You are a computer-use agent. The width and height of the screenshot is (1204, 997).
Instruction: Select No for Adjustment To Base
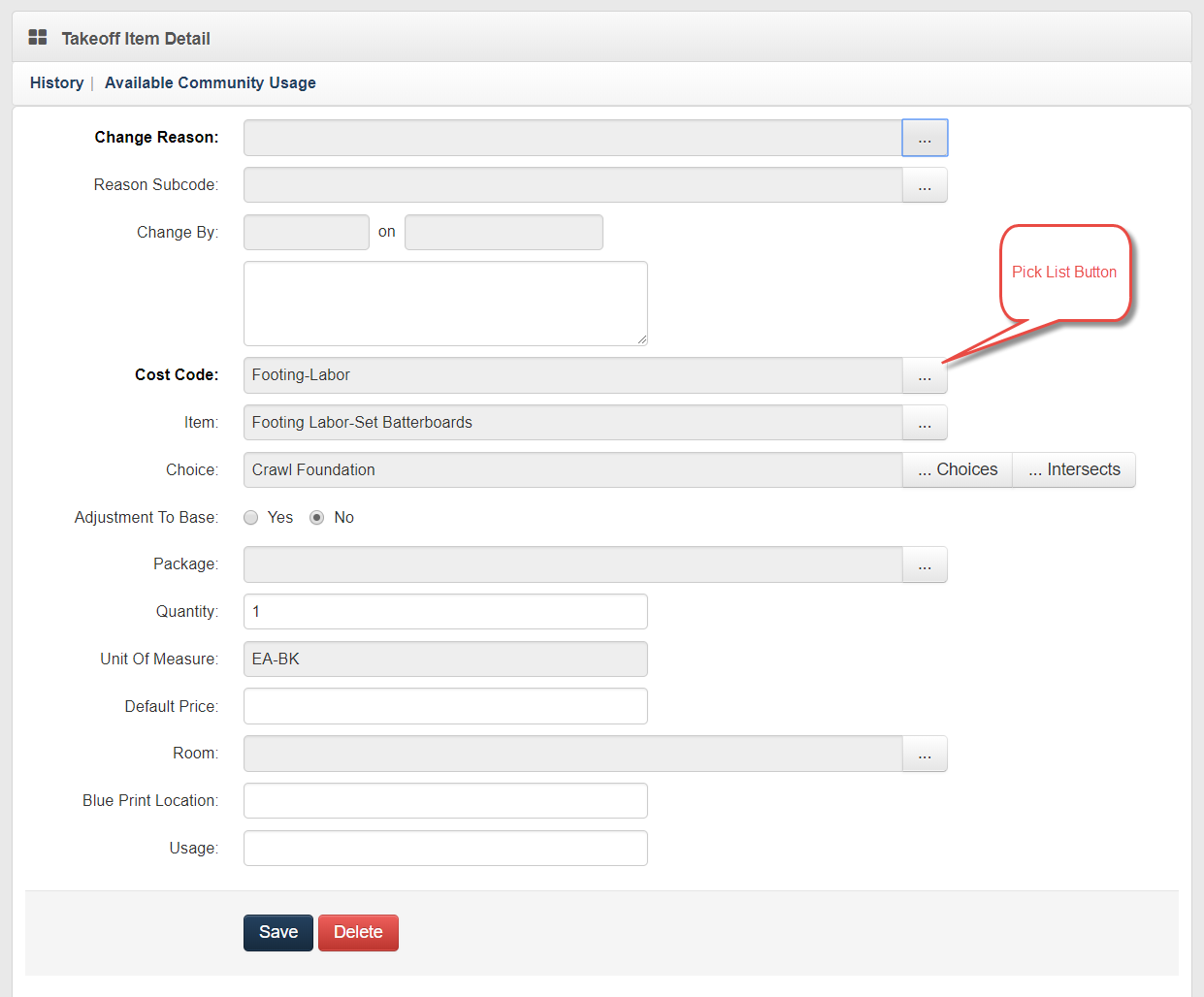click(316, 517)
